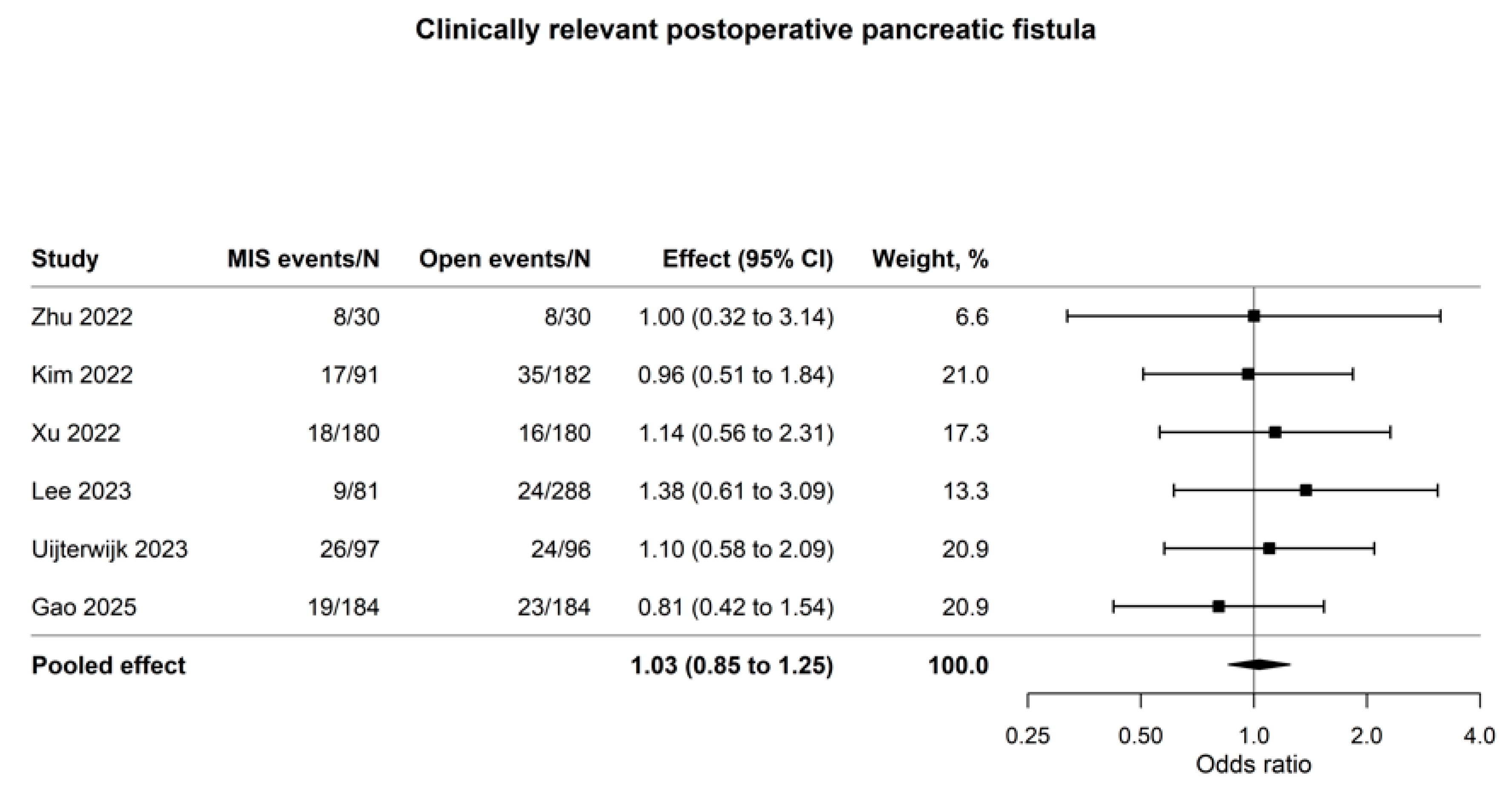
Task: Click the chart title about pancreatic fistula
Action: tap(756, 29)
